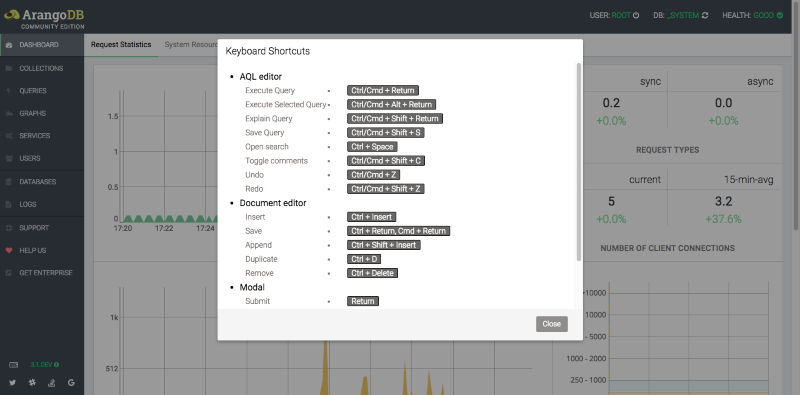Click the GOOD health status text
Image resolution: width=800 pixels, height=395 pixels.
click(x=764, y=15)
